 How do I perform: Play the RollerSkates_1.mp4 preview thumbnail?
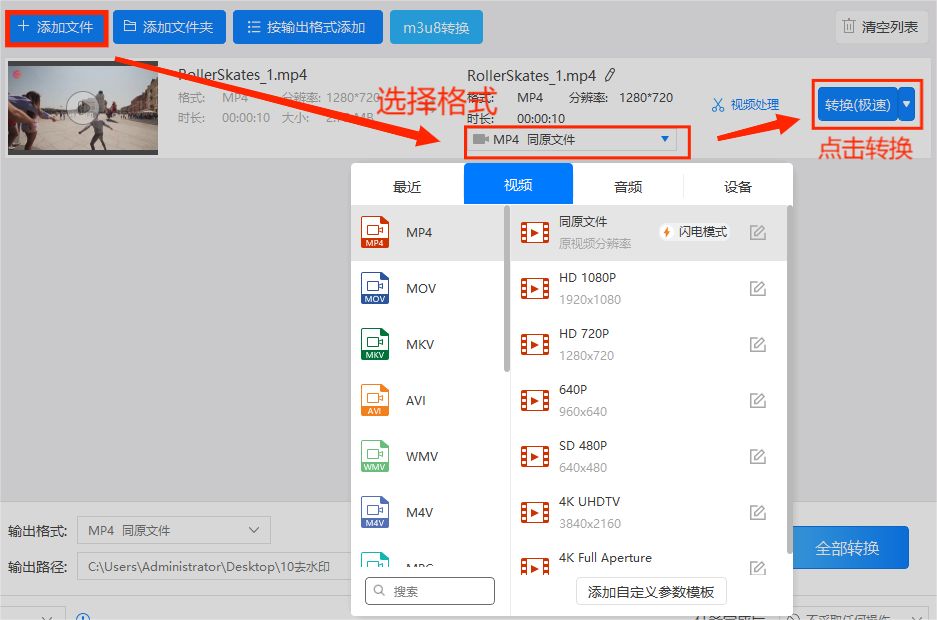[x=82, y=106]
